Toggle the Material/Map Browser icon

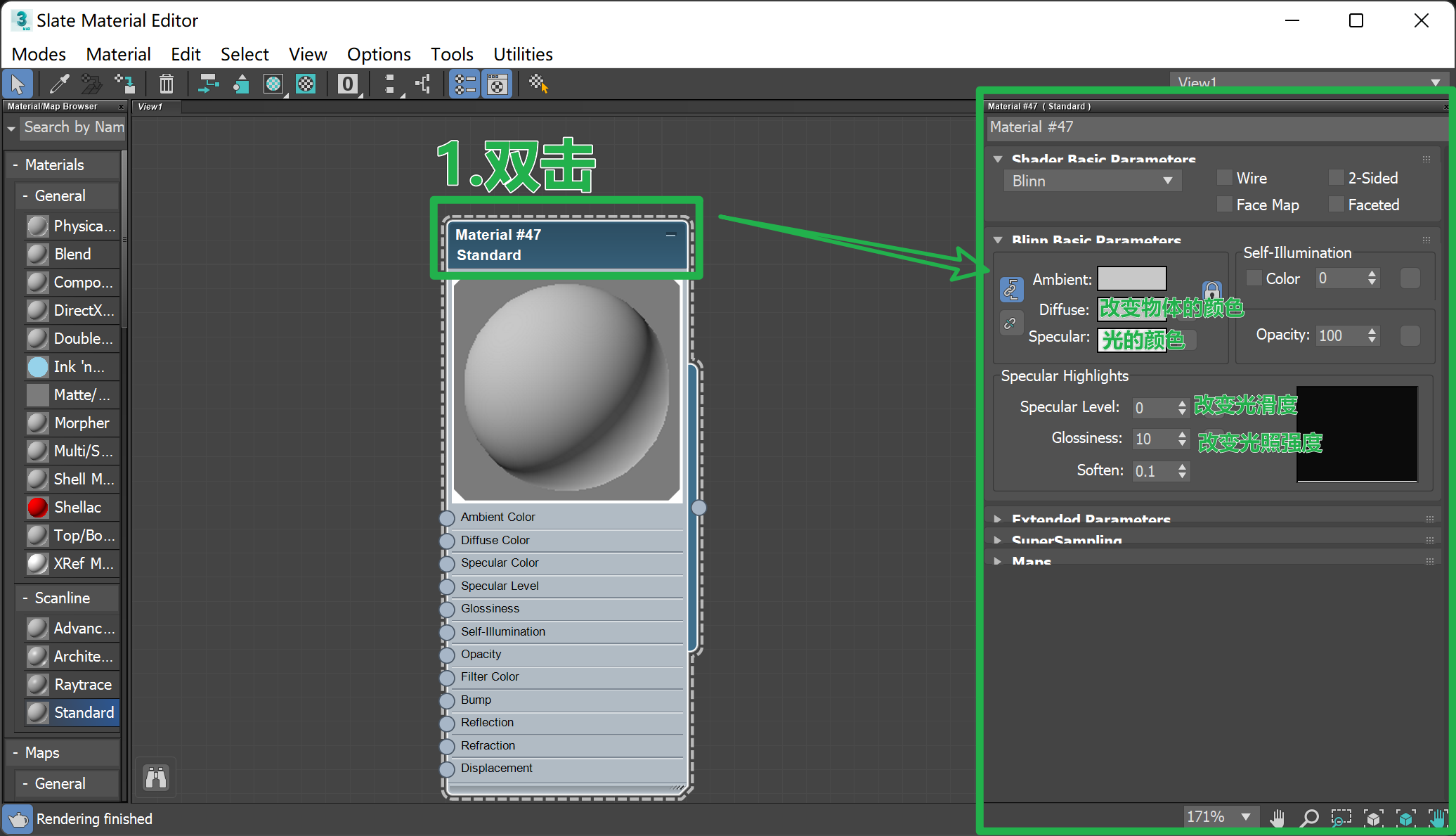click(464, 84)
